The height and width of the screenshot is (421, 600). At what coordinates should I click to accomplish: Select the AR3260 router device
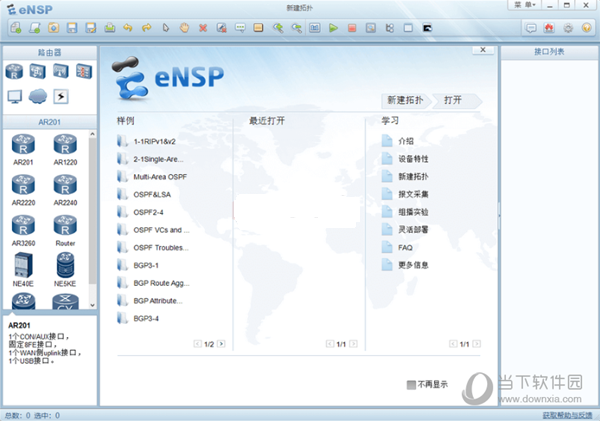click(x=23, y=231)
